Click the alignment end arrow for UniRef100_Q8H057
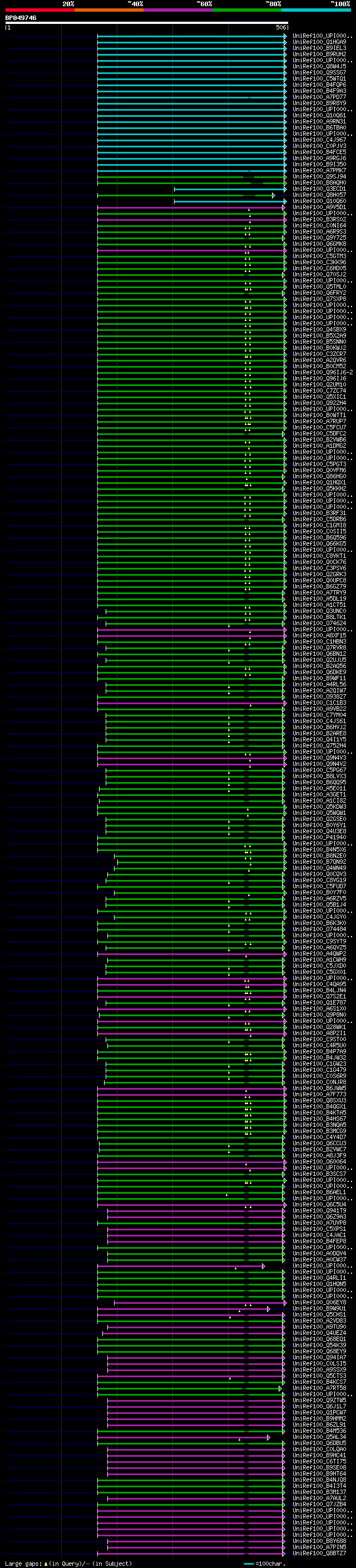The image size is (356, 1568). click(x=273, y=195)
